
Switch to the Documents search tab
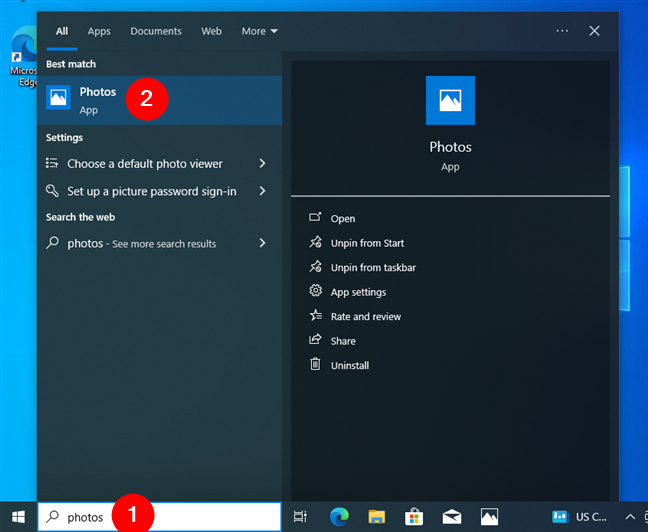pos(156,31)
